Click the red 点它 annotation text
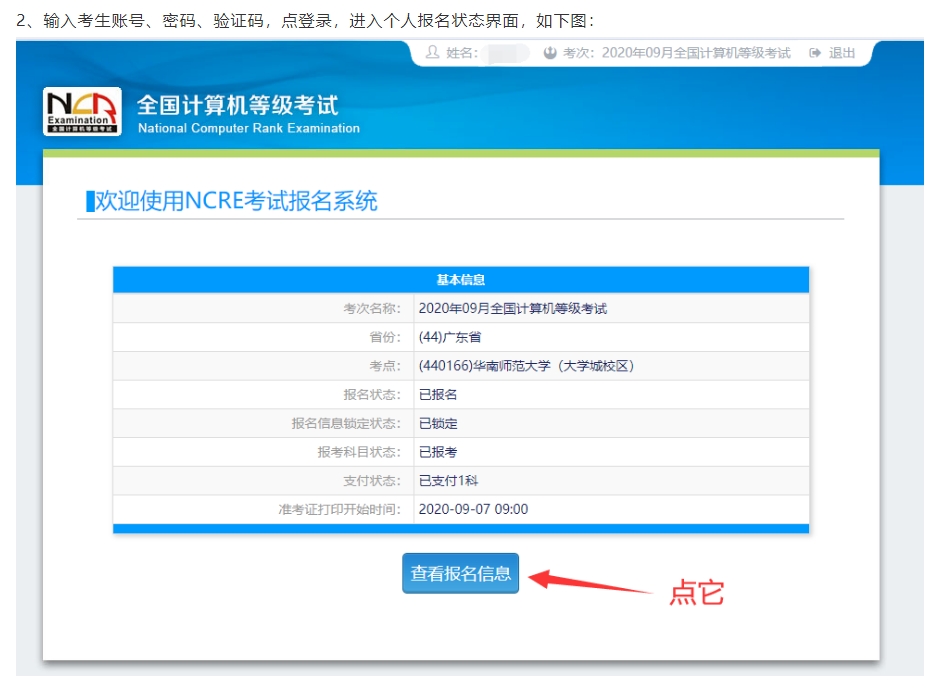Screen dimensions: 943x688 [x=696, y=592]
